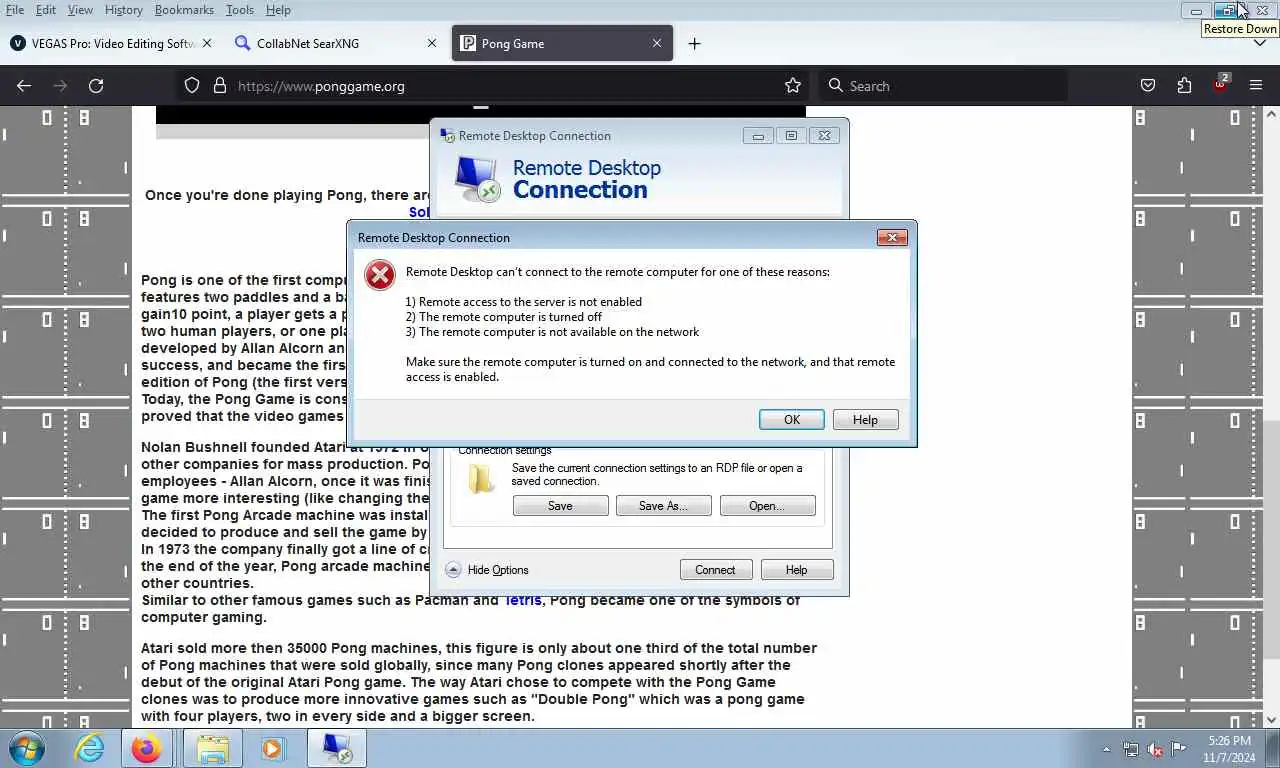The height and width of the screenshot is (768, 1280).
Task: Reload the current page
Action: pos(96,86)
